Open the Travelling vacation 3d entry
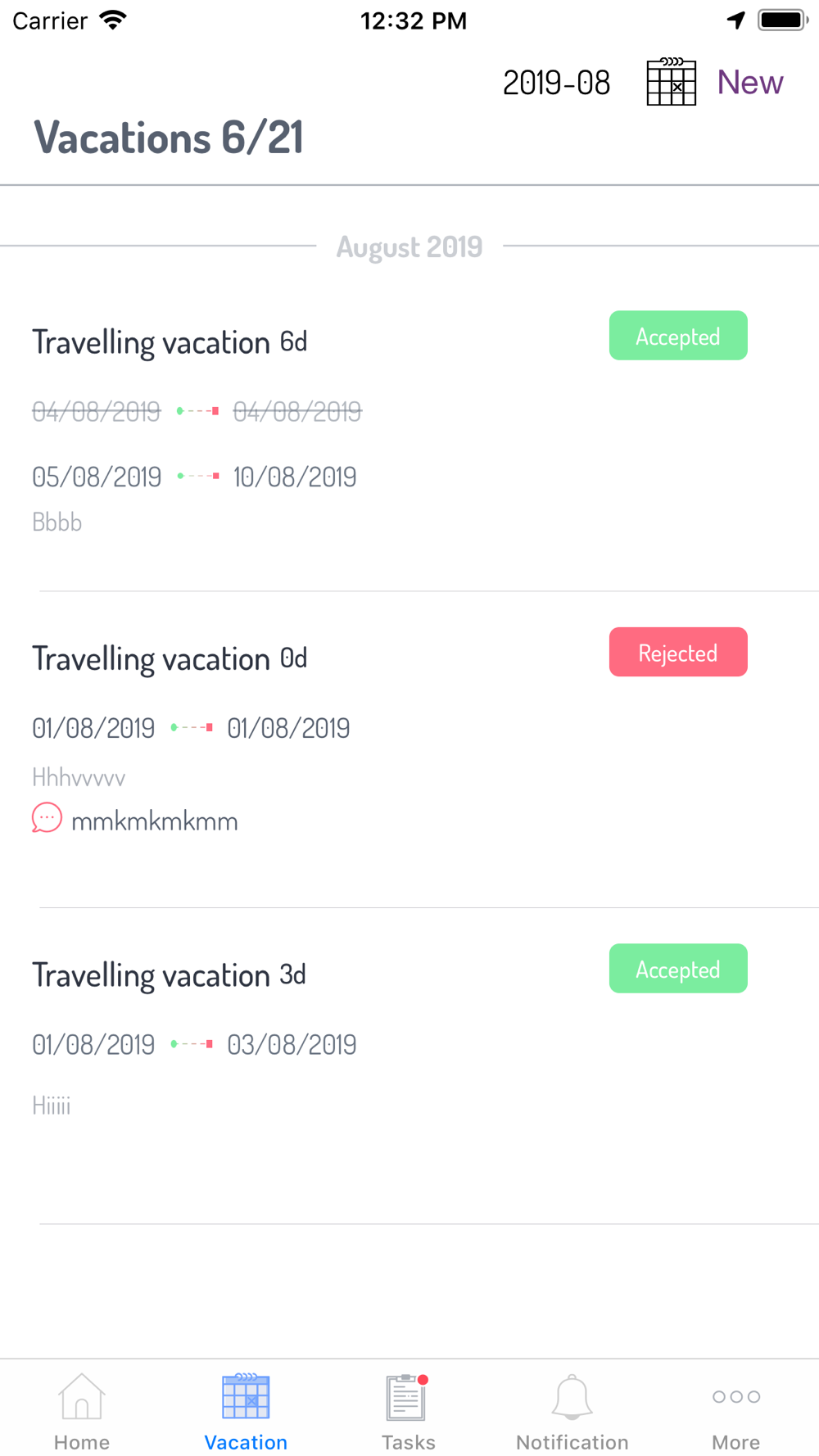819x1456 pixels. click(x=409, y=1066)
